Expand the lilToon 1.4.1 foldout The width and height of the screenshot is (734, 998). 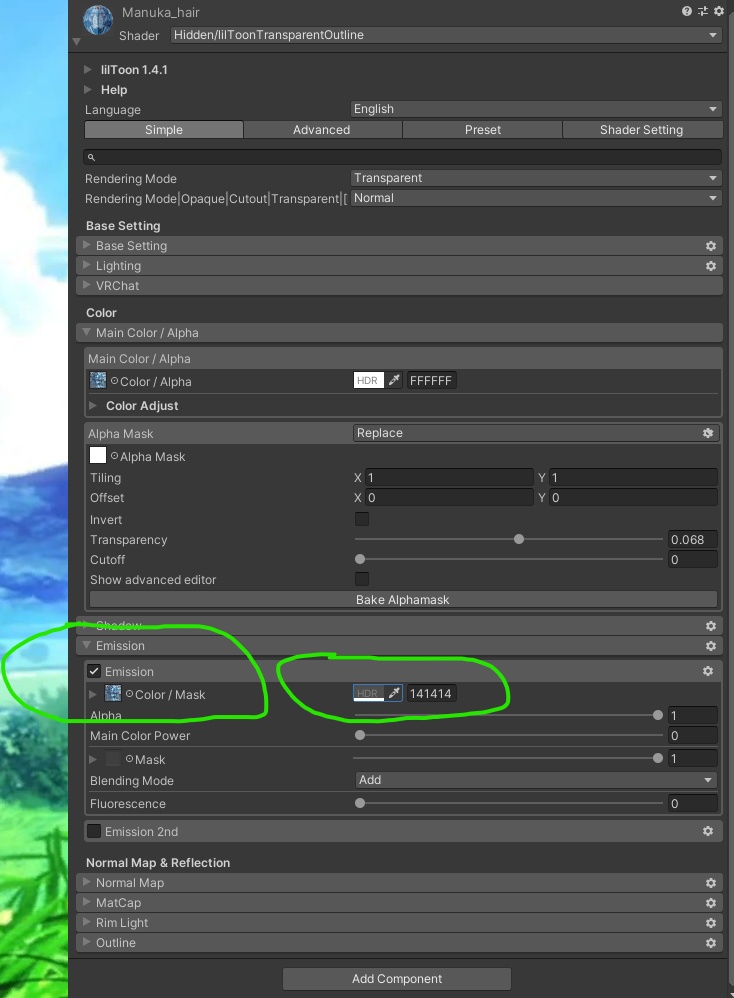tap(88, 69)
